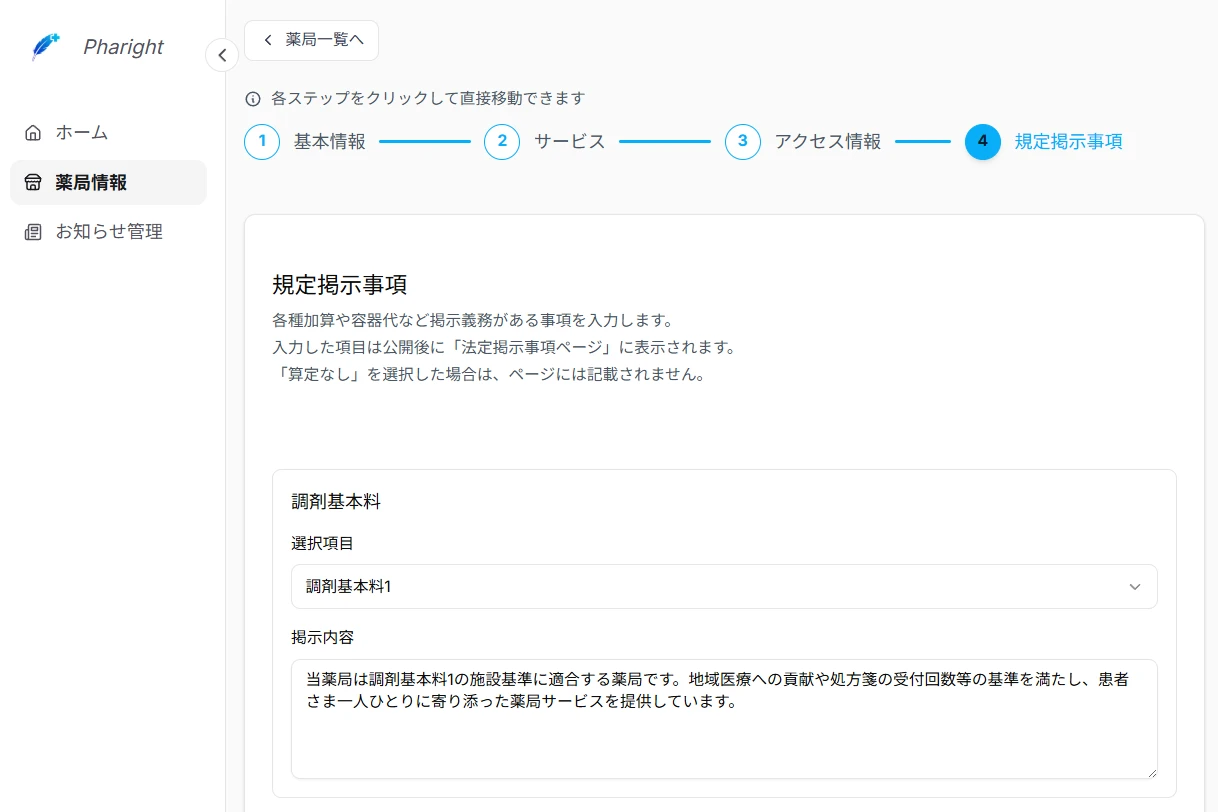The image size is (1218, 812).
Task: Go to the アクセス情報 step label
Action: (x=827, y=142)
